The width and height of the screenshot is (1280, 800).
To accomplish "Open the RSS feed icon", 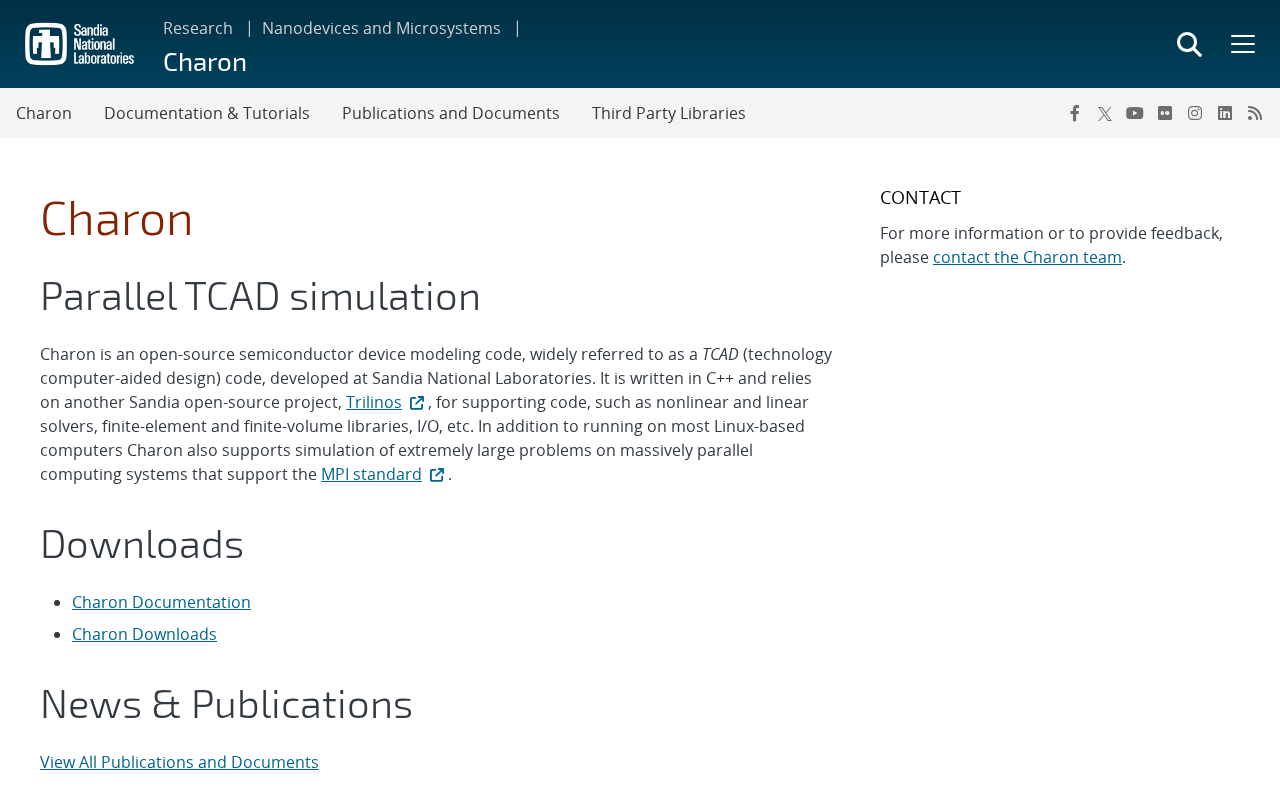I will [x=1255, y=113].
